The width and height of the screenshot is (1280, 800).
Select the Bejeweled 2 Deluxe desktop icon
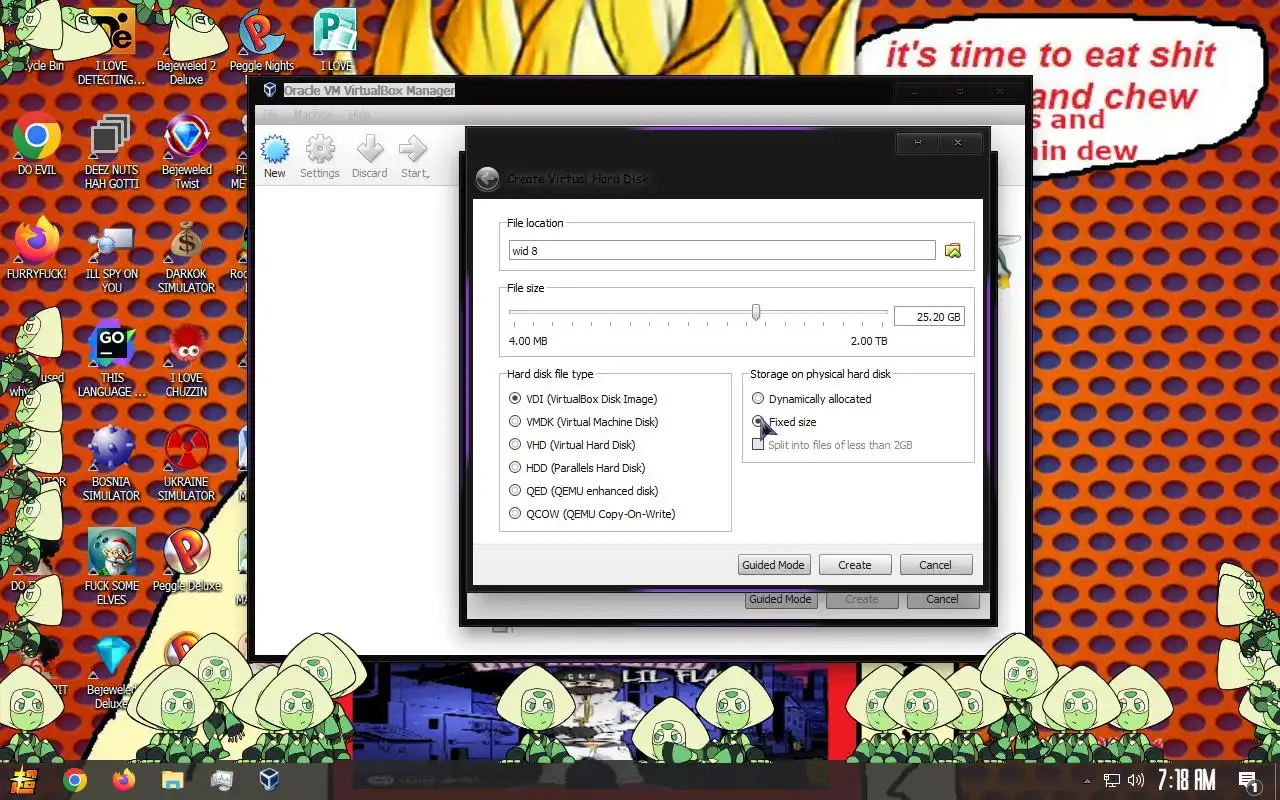(x=187, y=47)
